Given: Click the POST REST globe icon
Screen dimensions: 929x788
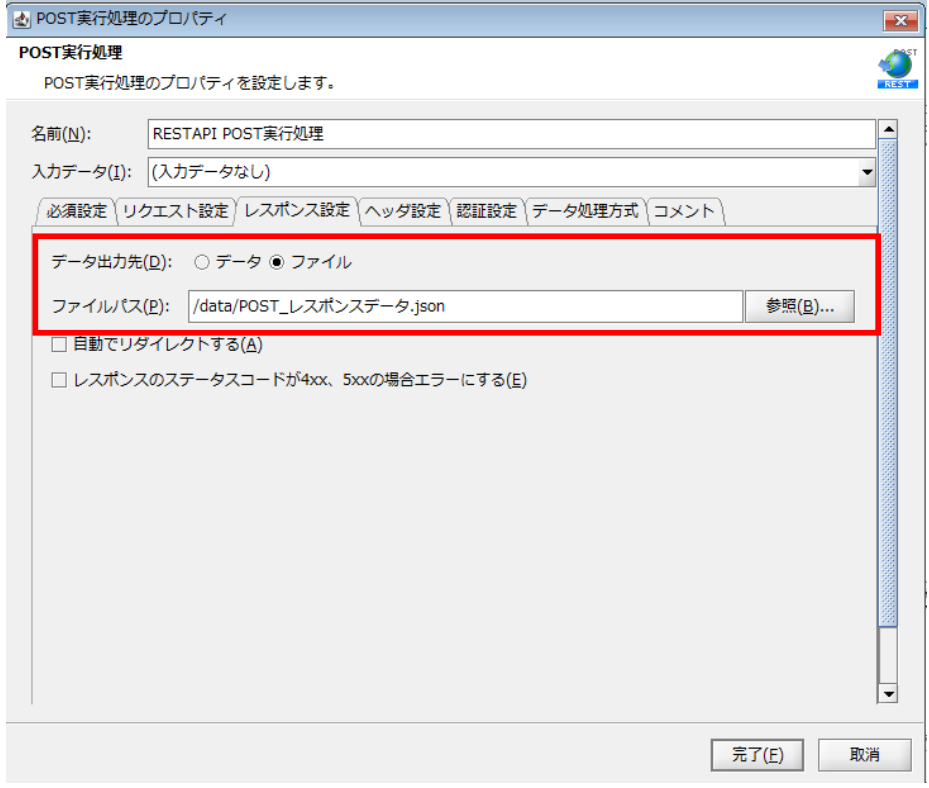Looking at the screenshot, I should pyautogui.click(x=895, y=69).
